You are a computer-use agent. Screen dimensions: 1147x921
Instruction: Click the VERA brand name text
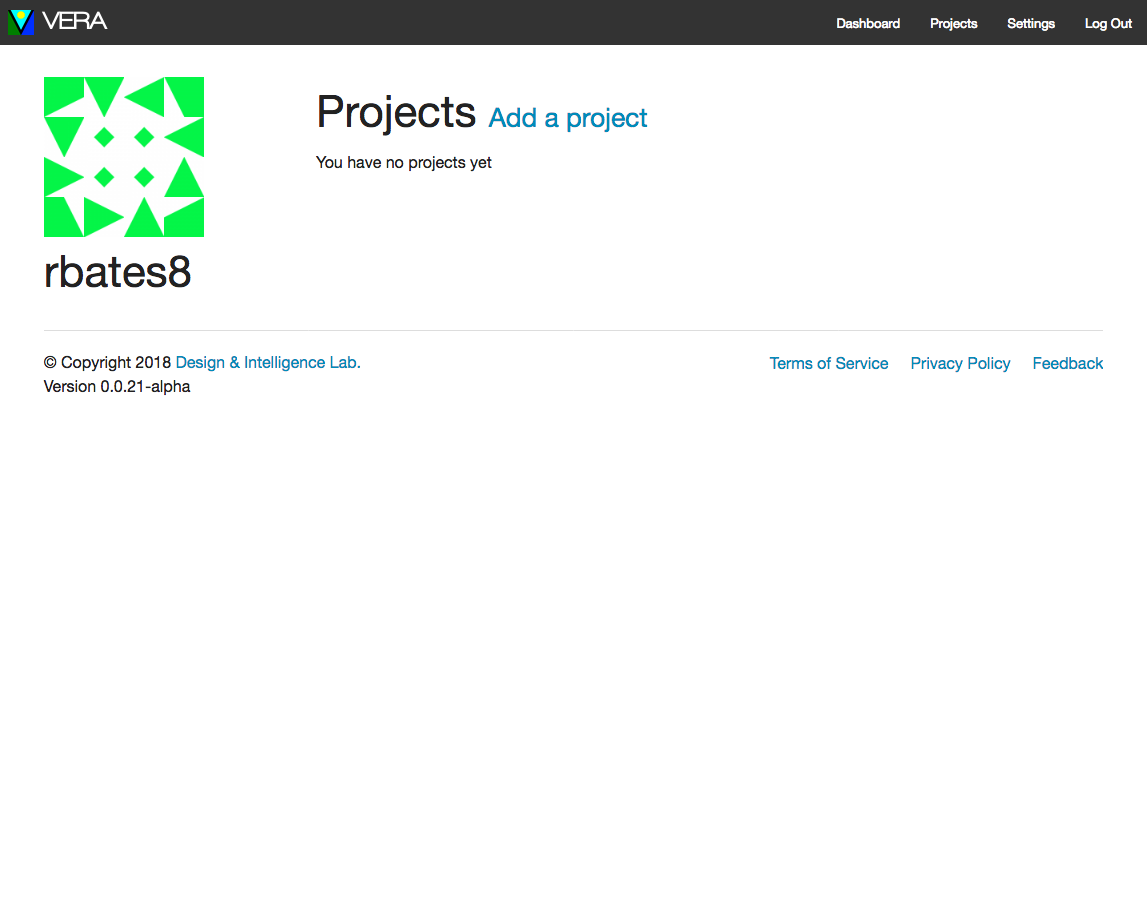[75, 21]
